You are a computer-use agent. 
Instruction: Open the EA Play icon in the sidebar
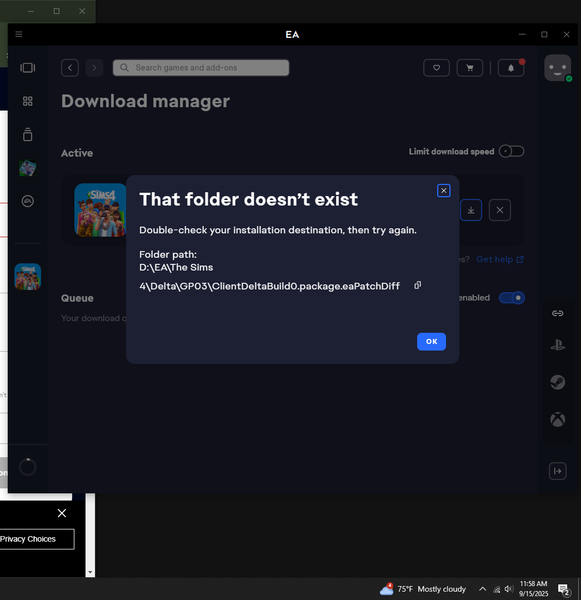[28, 201]
